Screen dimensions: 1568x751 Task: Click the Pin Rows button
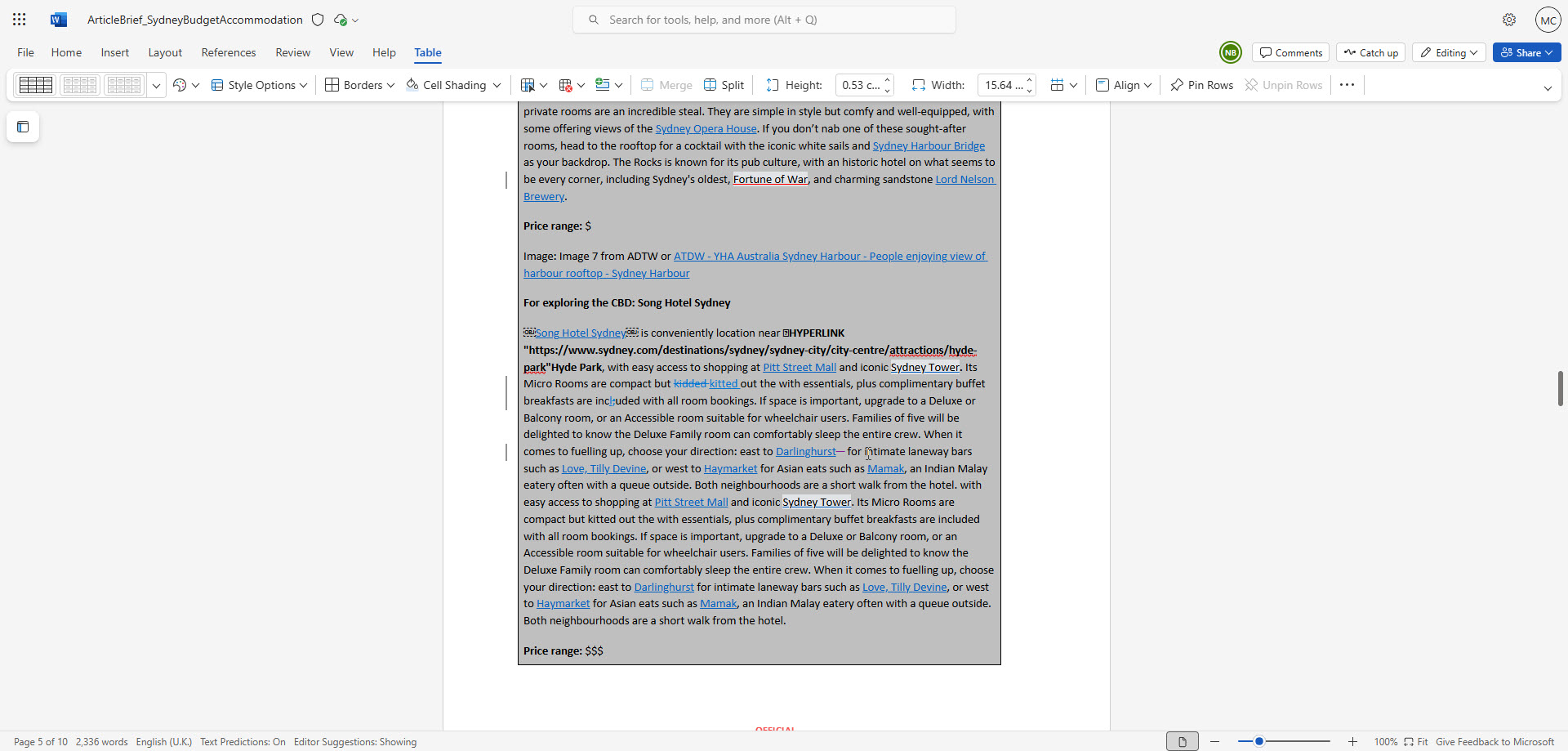(1201, 85)
